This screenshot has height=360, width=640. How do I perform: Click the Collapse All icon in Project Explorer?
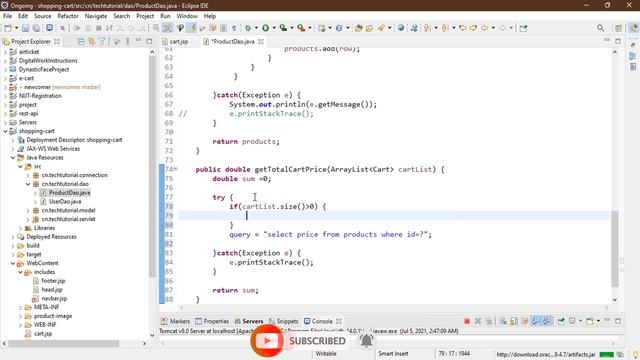(81, 42)
